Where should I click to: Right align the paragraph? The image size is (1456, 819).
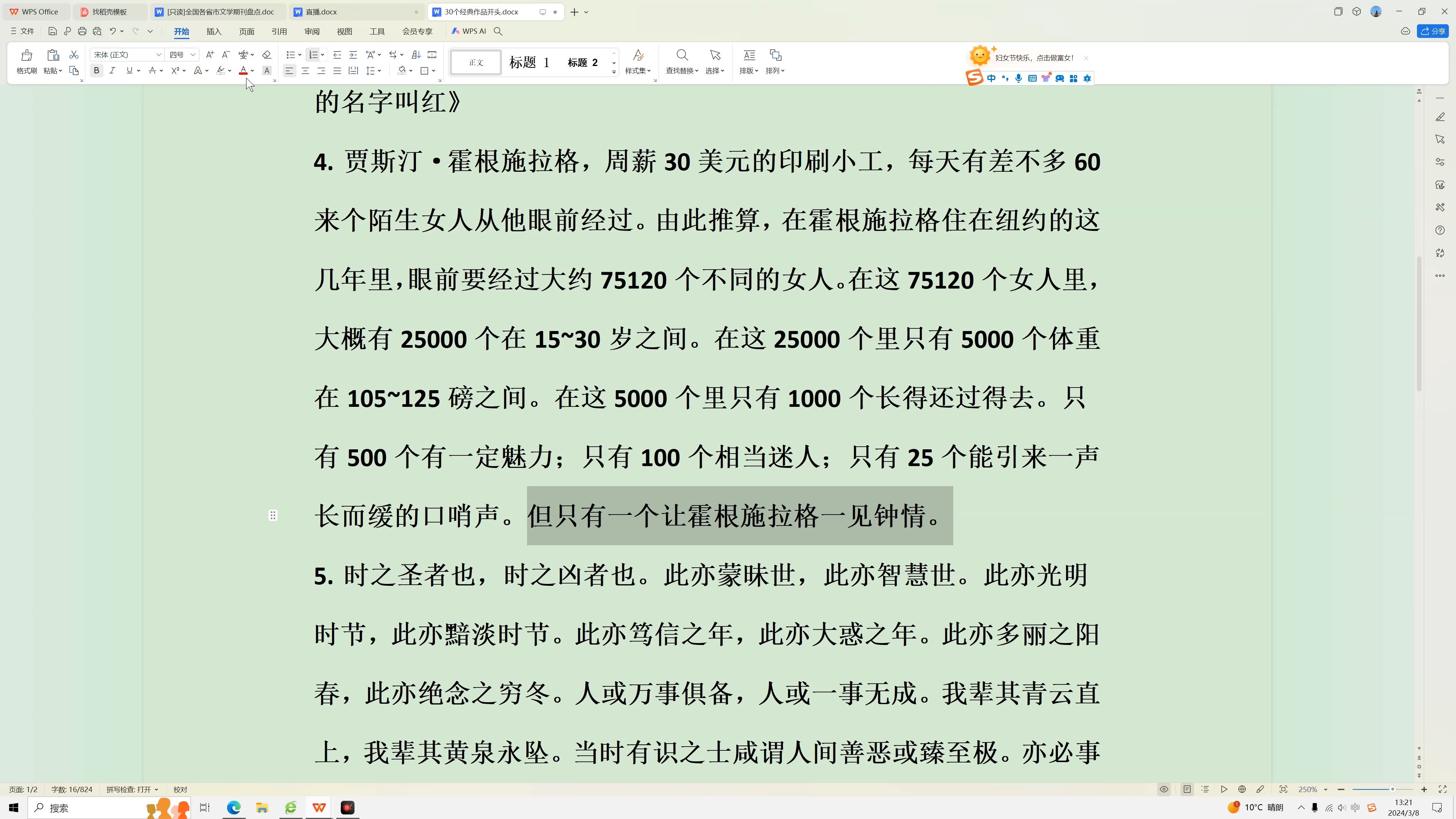pyautogui.click(x=321, y=71)
